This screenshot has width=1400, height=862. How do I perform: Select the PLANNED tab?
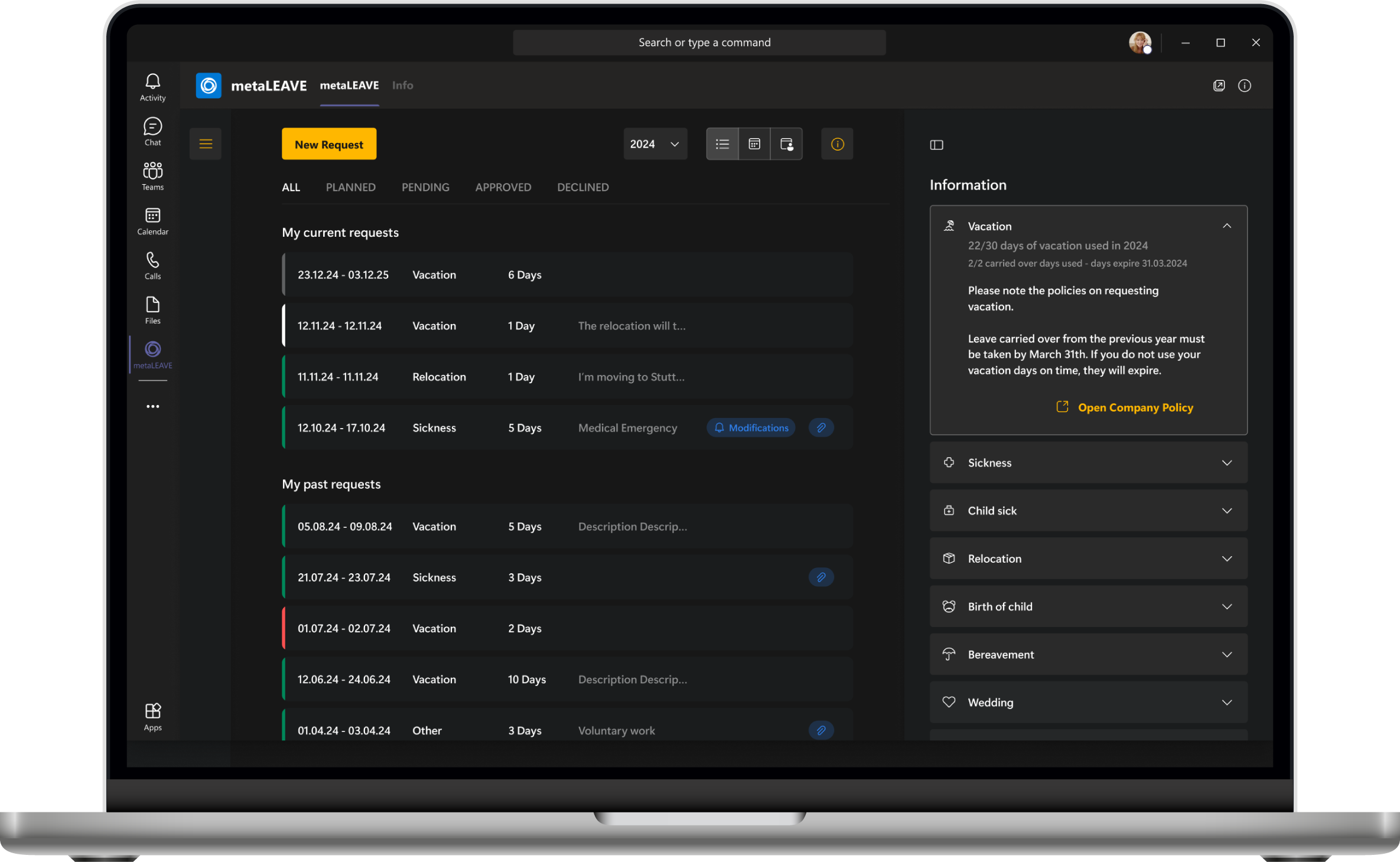350,187
